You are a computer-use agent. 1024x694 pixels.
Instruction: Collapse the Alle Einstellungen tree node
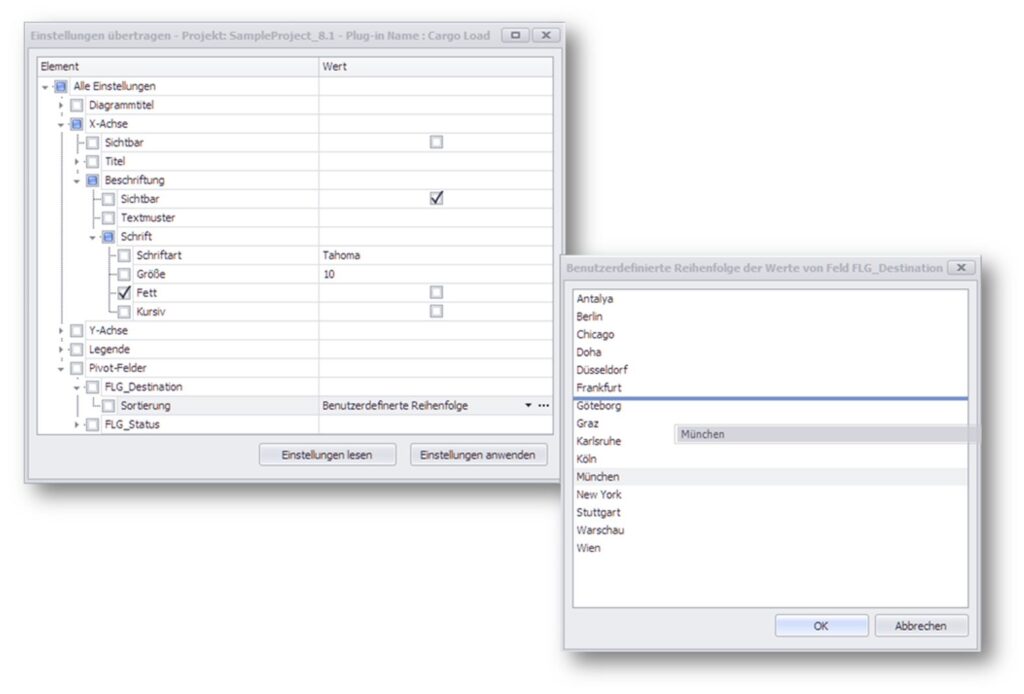tap(44, 87)
